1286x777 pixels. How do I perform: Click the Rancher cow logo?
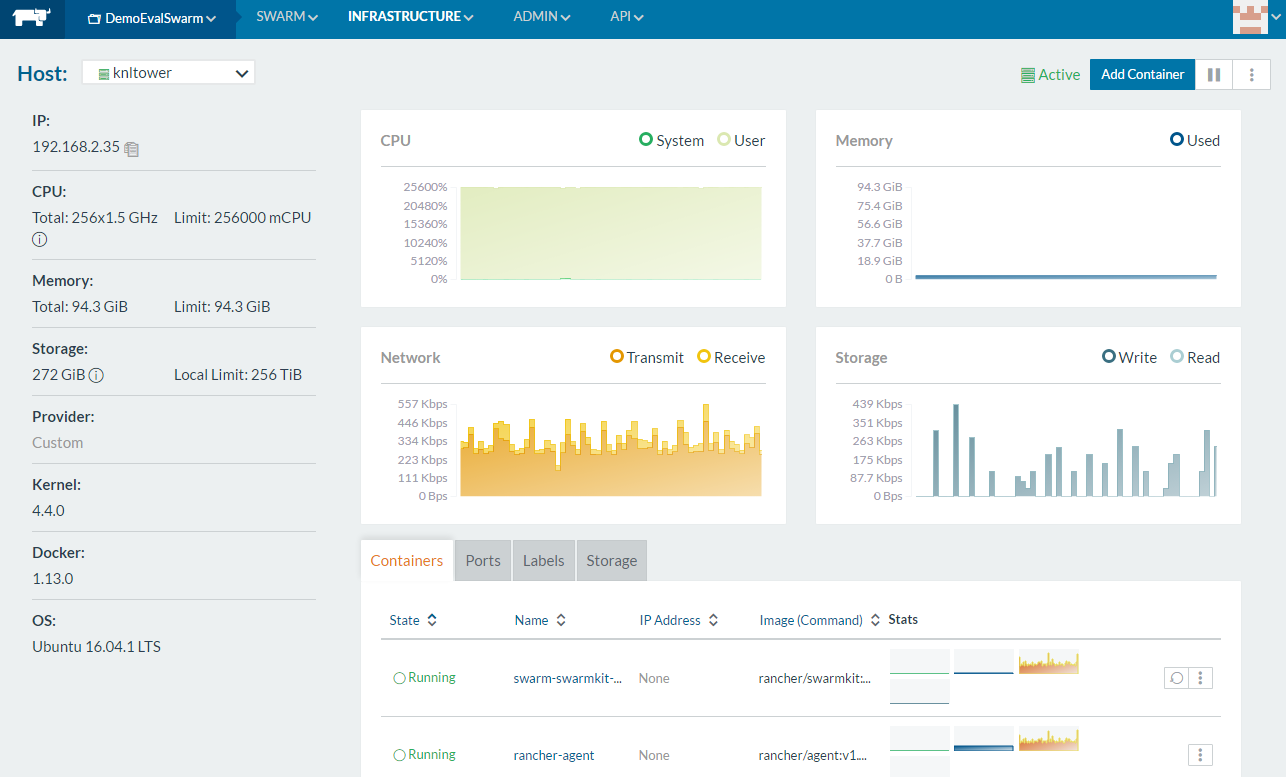point(32,18)
